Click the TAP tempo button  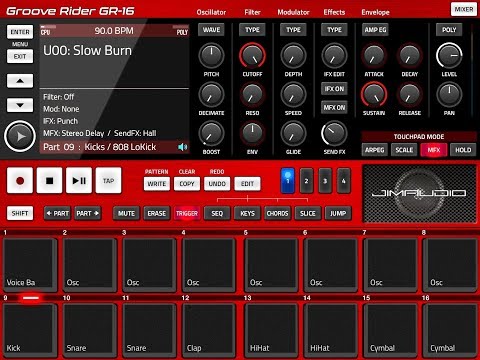(x=108, y=181)
